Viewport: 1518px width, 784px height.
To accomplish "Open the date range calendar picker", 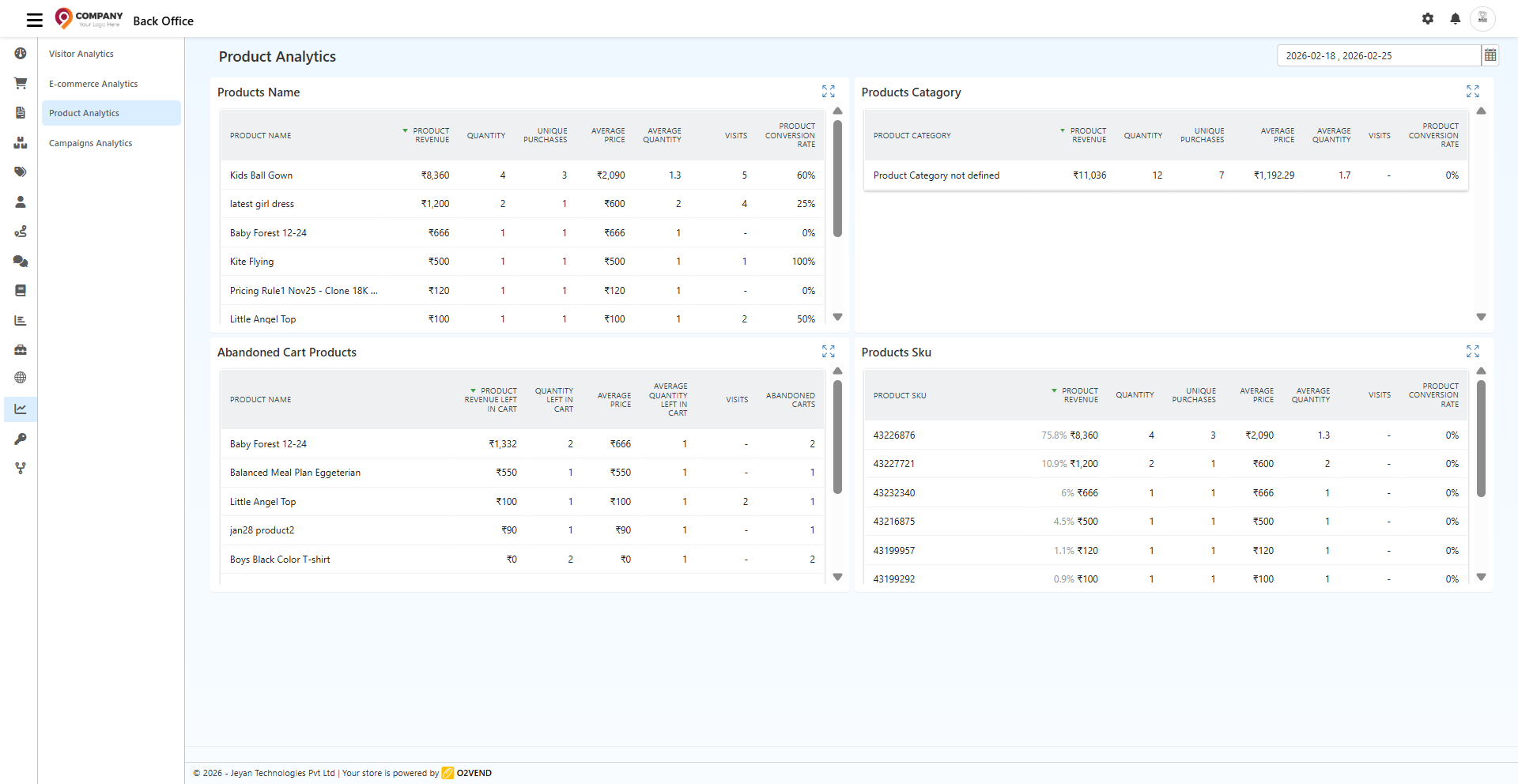I will (1491, 55).
